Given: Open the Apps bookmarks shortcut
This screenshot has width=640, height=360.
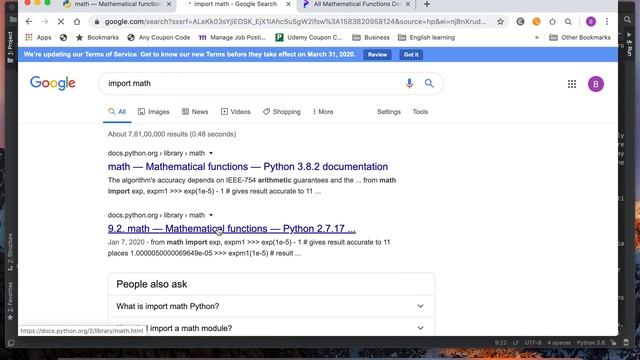Looking at the screenshot, I should click(38, 38).
